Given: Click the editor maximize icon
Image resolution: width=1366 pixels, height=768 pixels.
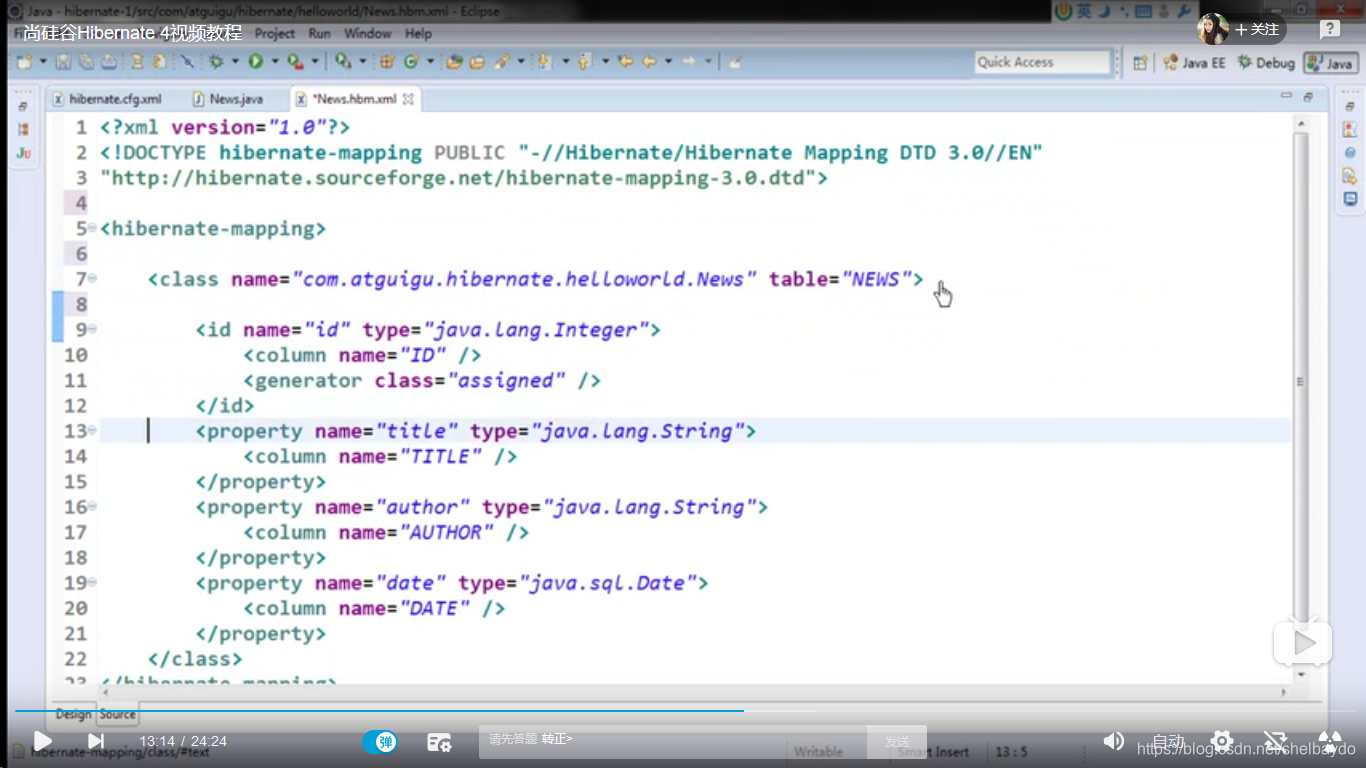Looking at the screenshot, I should [1308, 97].
